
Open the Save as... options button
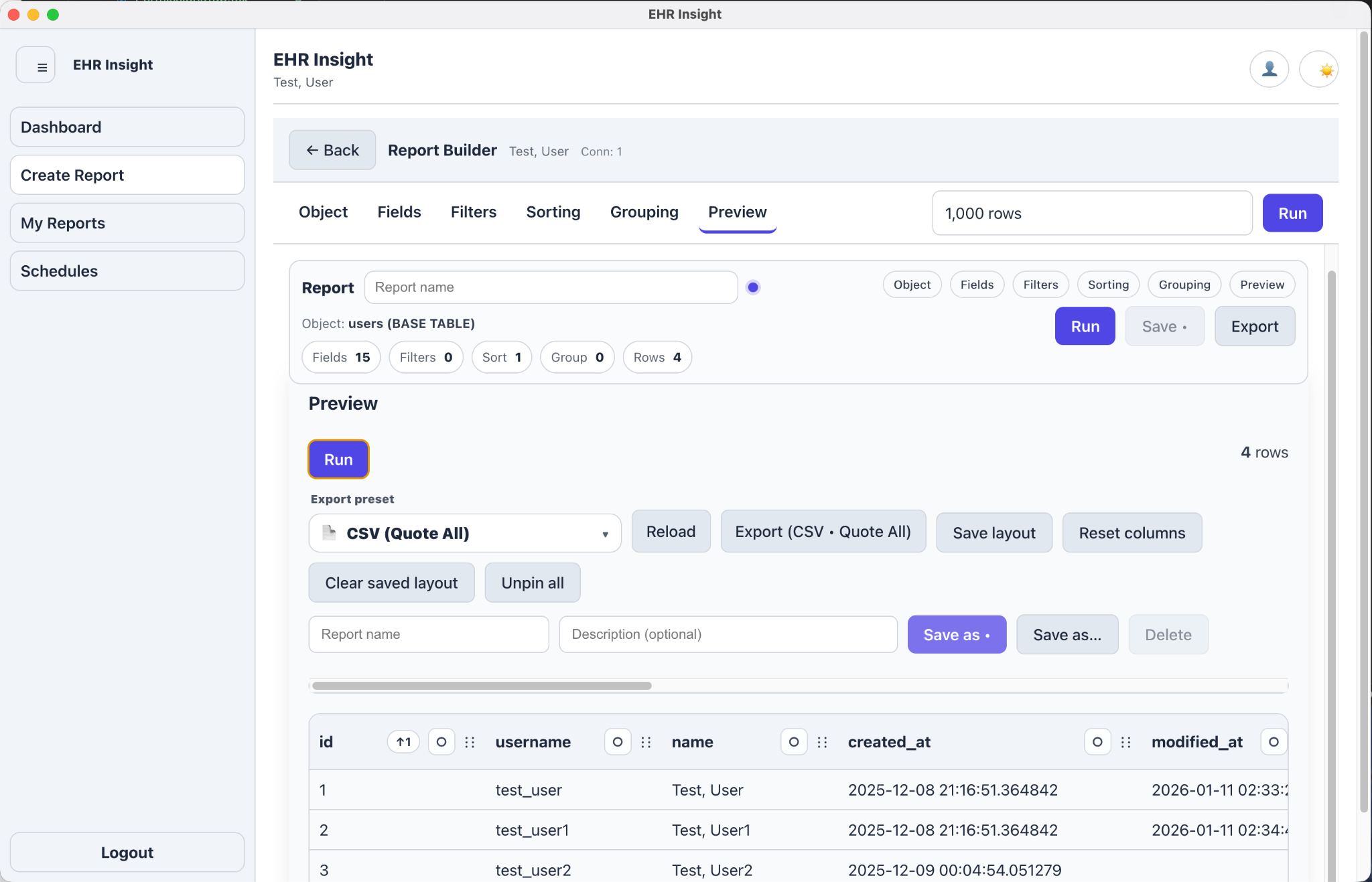click(1067, 634)
